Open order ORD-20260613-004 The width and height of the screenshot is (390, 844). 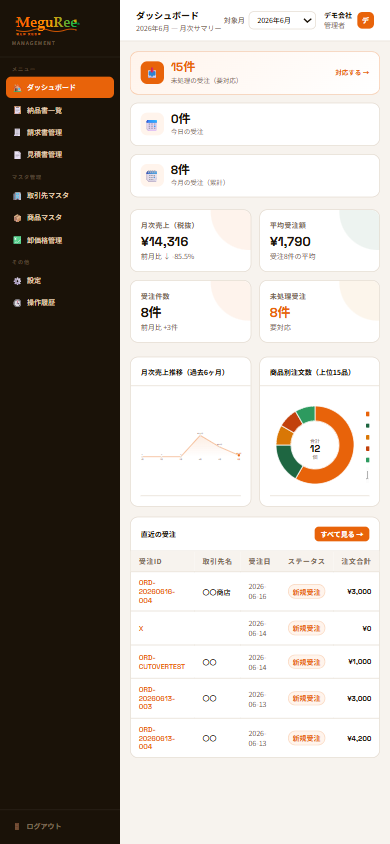[157, 738]
